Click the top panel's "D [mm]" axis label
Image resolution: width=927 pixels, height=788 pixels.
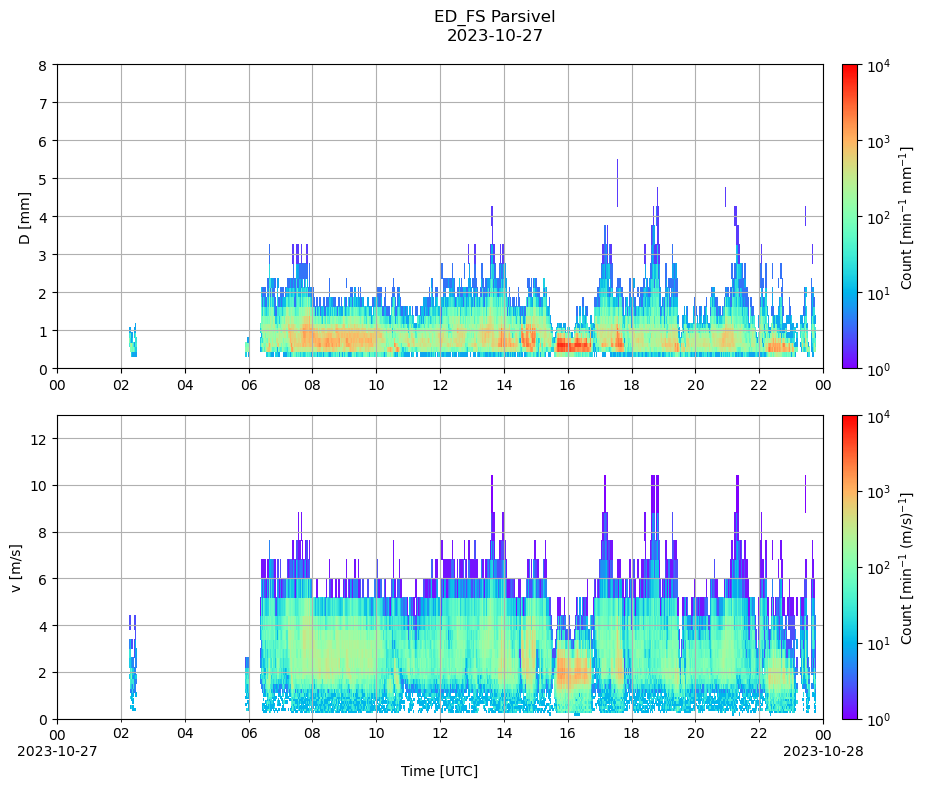[24, 218]
